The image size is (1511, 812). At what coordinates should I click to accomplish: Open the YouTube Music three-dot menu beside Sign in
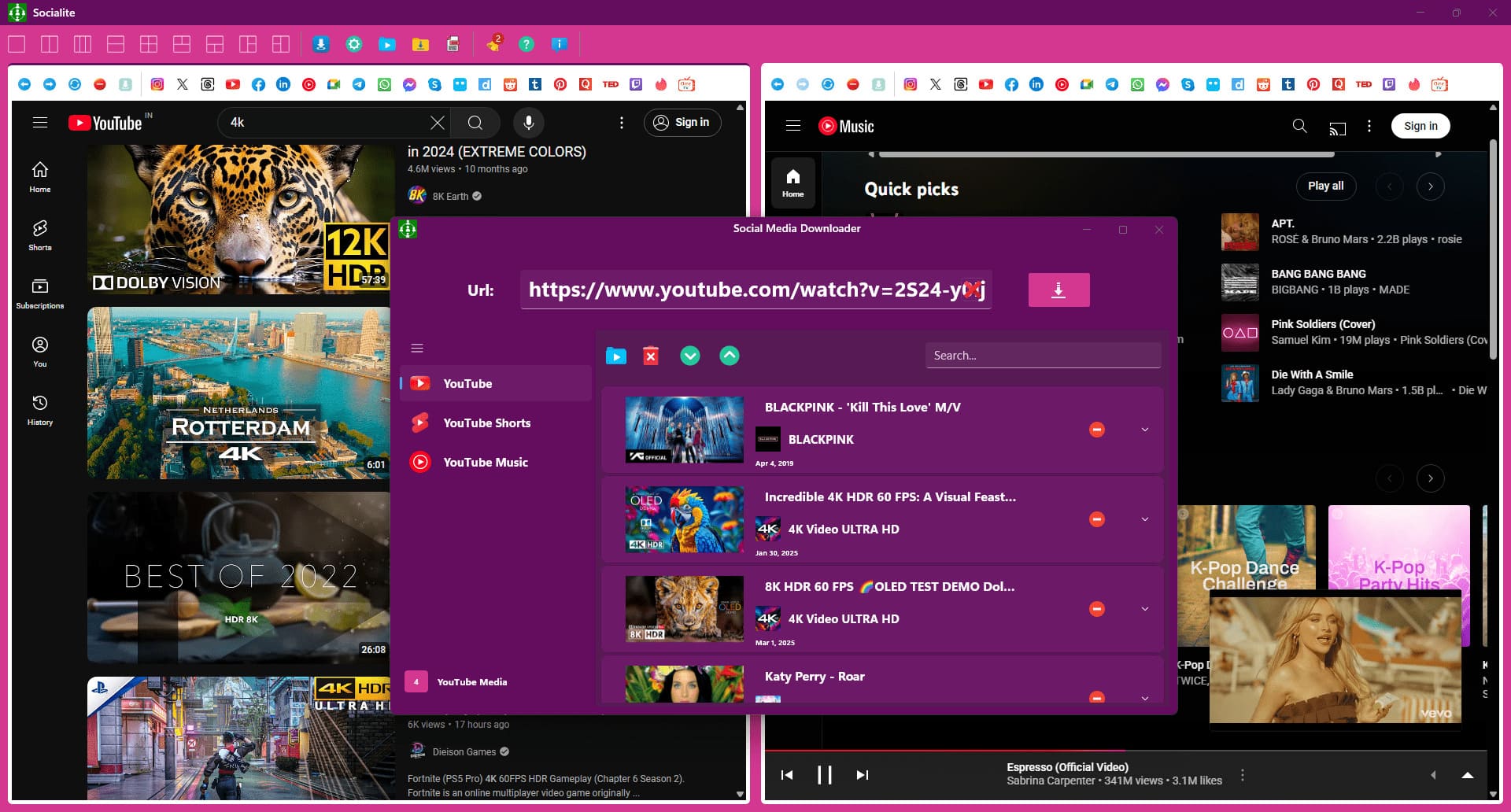coord(1369,126)
